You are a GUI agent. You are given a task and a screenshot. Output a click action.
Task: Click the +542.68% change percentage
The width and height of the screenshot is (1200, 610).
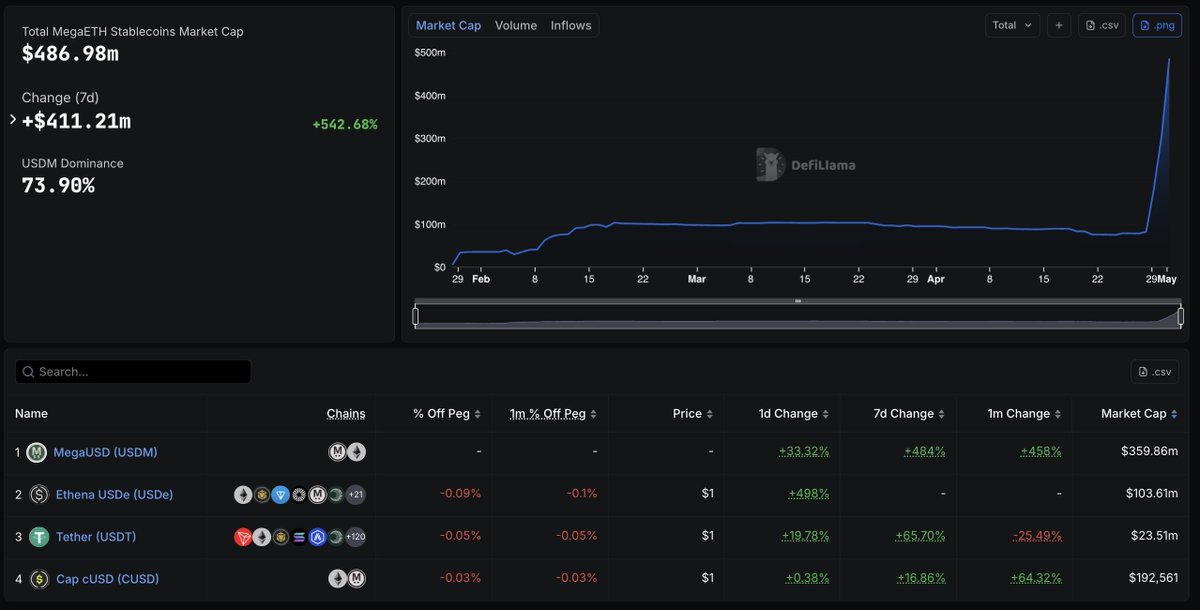pos(345,125)
